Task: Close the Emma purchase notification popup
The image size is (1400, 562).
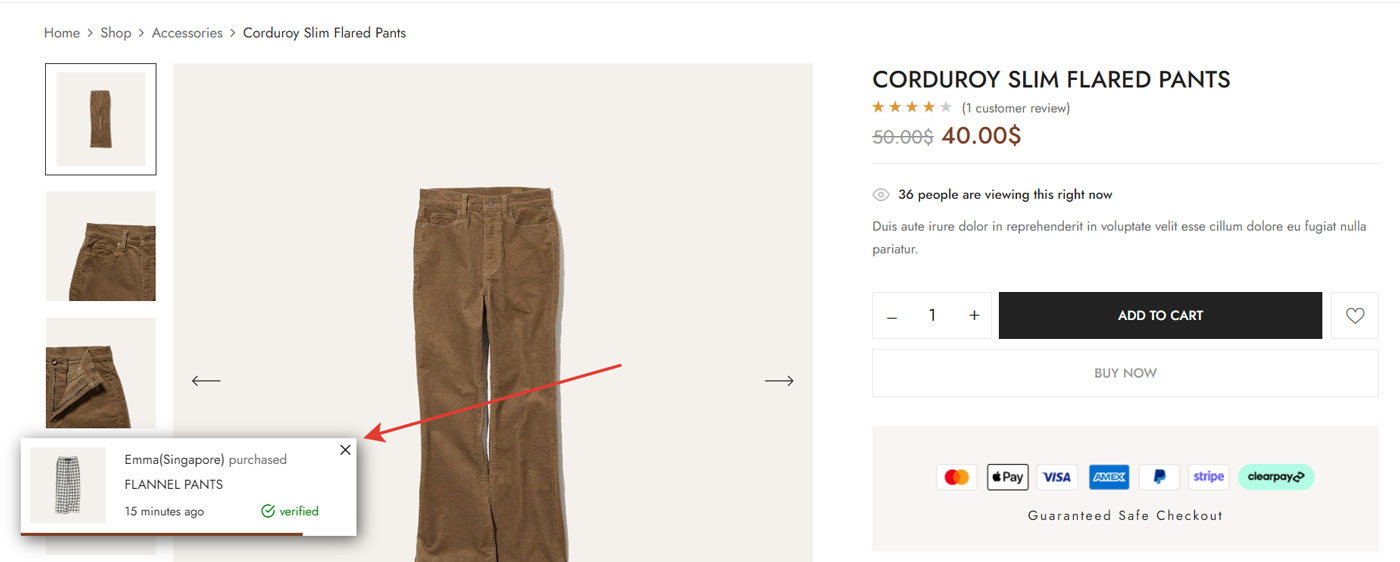Action: click(345, 450)
